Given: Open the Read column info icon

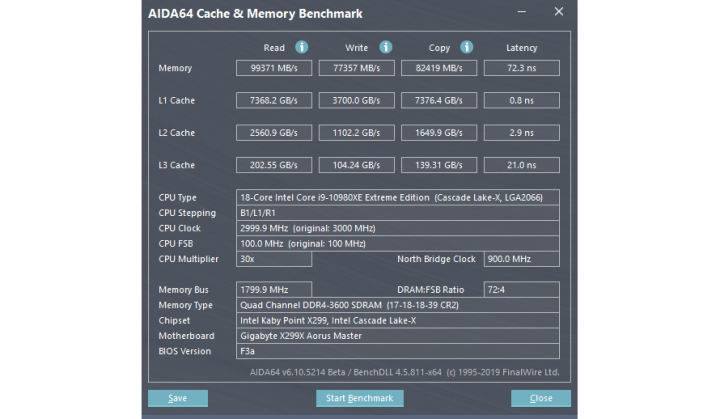Looking at the screenshot, I should [x=301, y=47].
